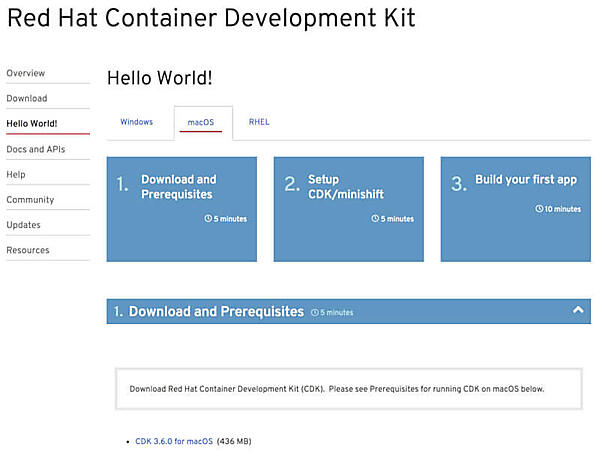Screen dimensions: 600x451
Task: Download CDK 3.6.0 for macOS
Action: click(x=174, y=440)
